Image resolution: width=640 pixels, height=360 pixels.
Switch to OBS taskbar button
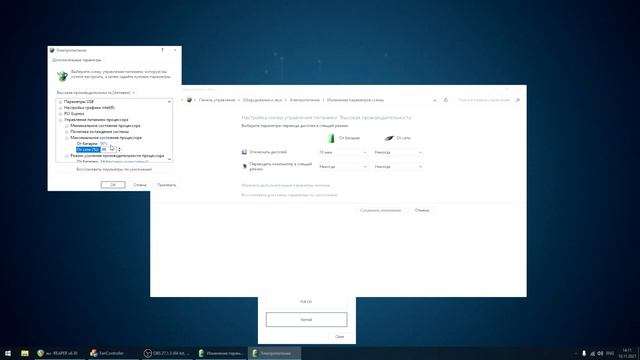point(167,353)
